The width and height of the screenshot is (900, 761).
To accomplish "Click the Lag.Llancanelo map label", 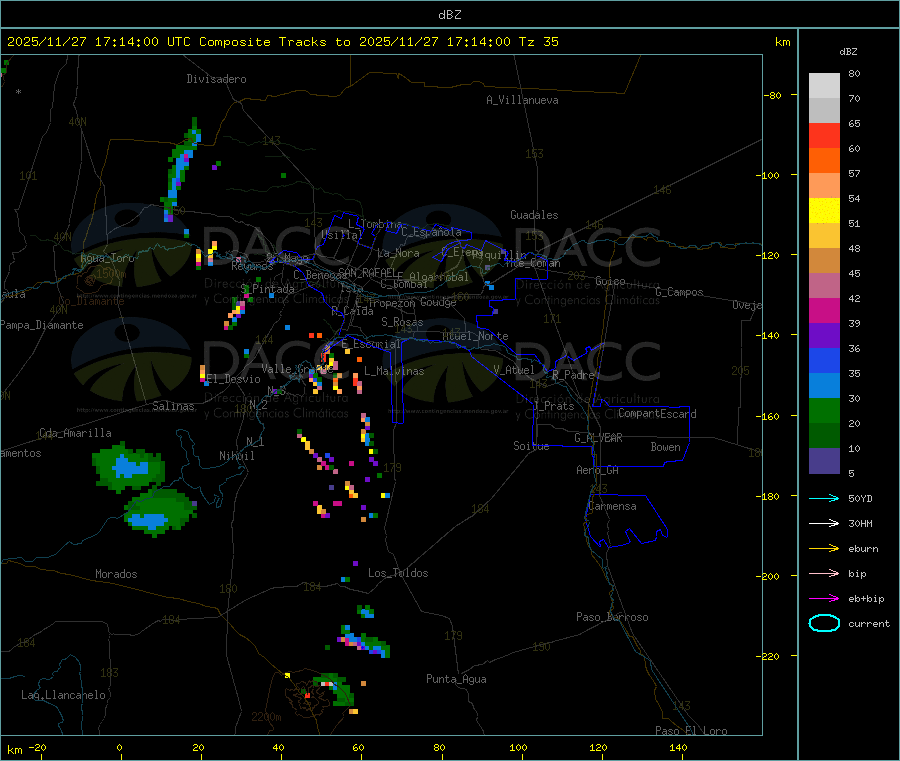I will 63,695.
